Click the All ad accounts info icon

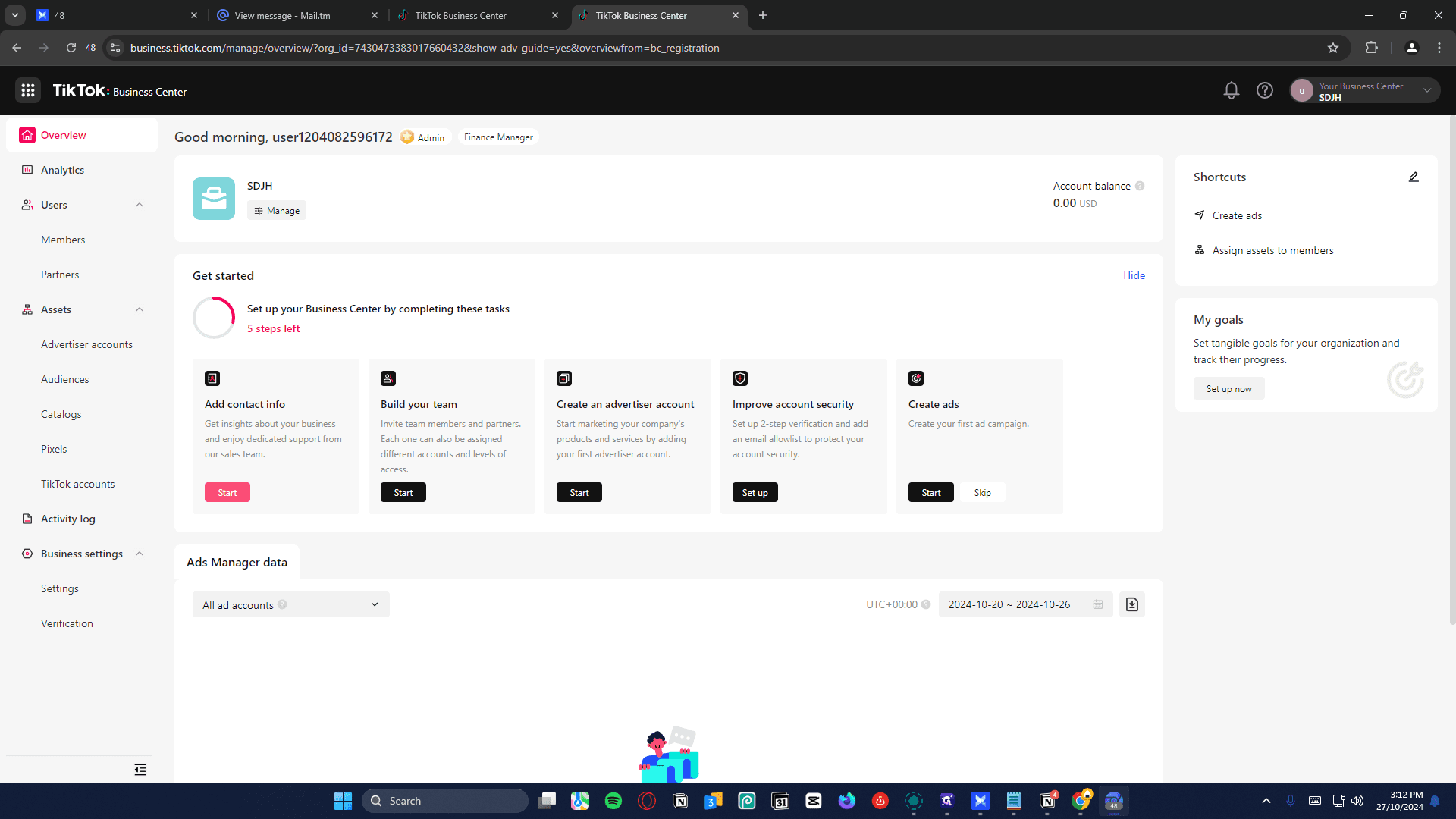(282, 604)
